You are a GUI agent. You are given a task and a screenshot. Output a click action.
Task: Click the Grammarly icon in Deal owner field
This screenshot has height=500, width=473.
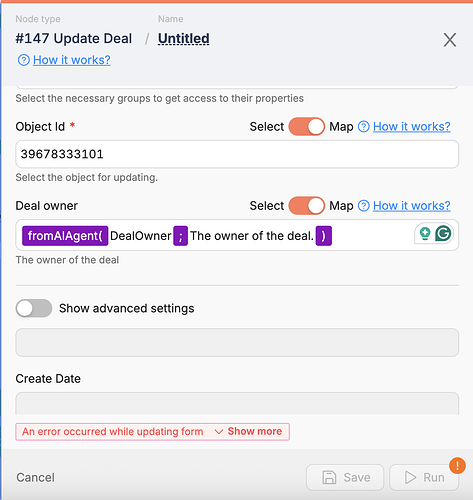click(443, 233)
